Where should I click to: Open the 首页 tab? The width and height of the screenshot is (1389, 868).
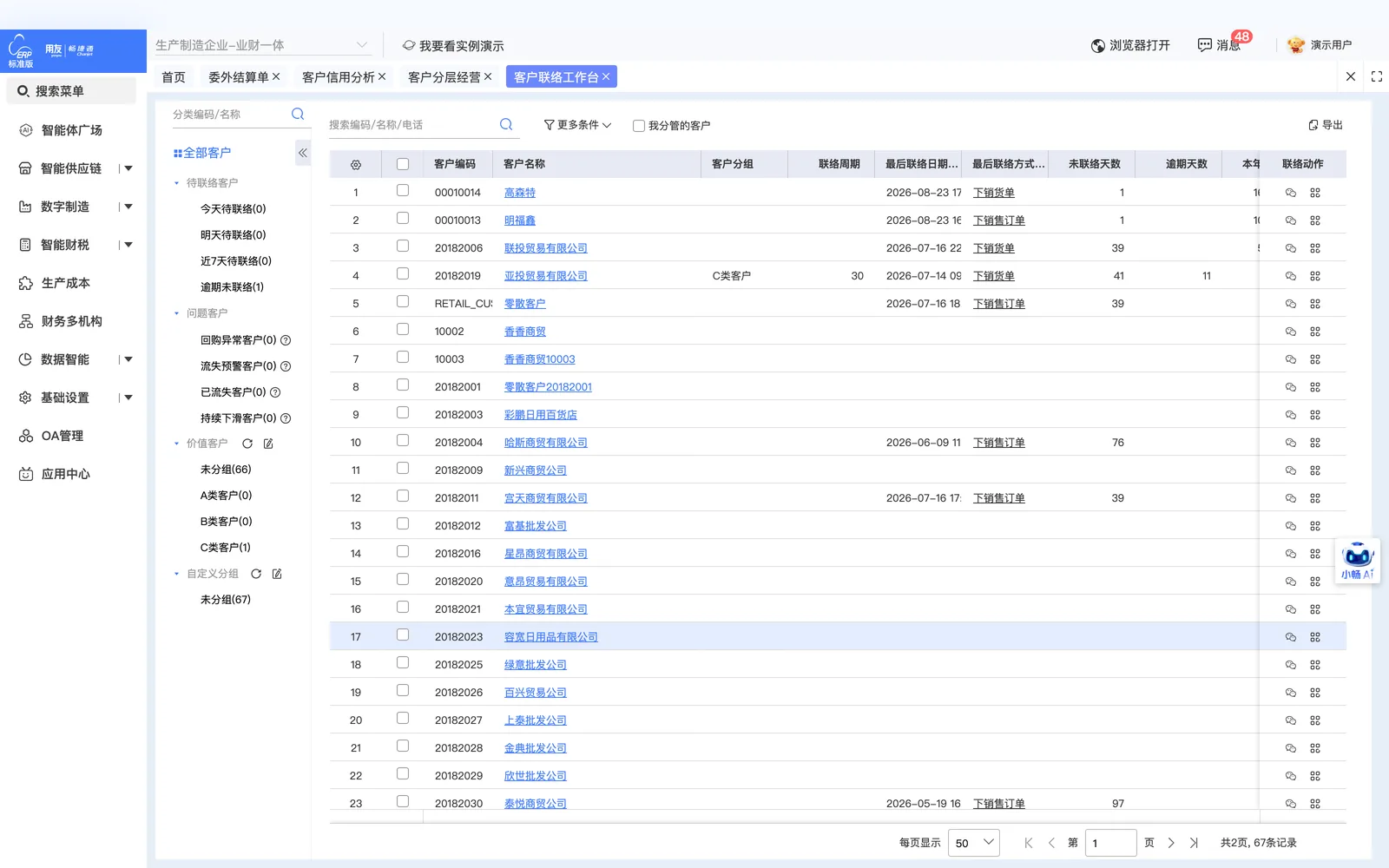coord(174,77)
